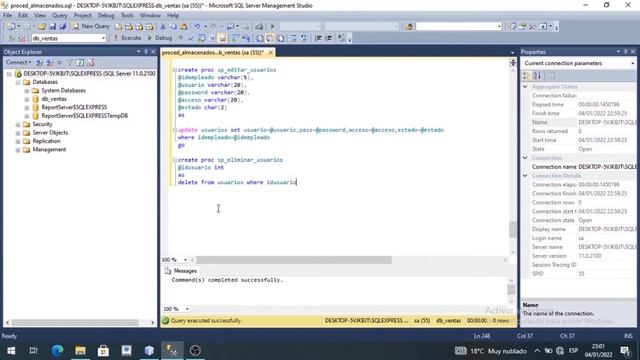The height and width of the screenshot is (360, 640).
Task: Expand the Security folder node
Action: tap(18, 124)
